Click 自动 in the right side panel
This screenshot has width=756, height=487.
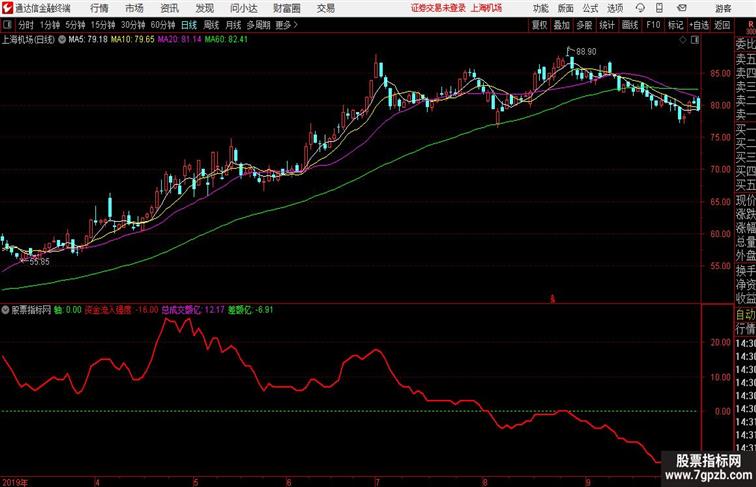tap(745, 315)
